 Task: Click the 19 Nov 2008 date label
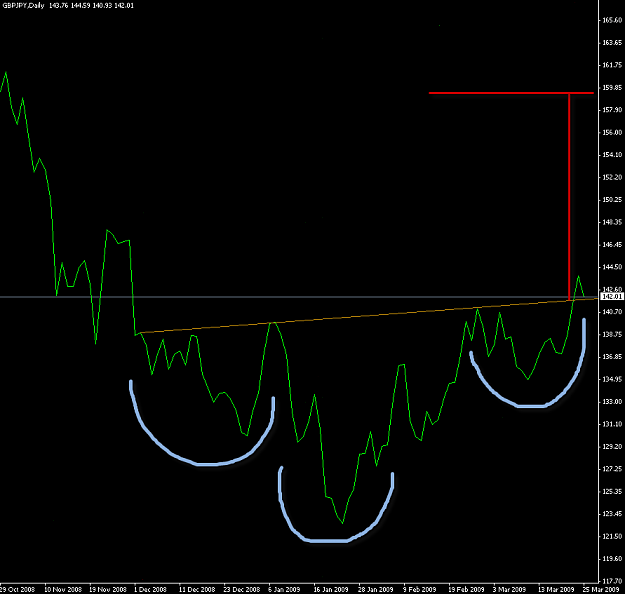(x=108, y=589)
